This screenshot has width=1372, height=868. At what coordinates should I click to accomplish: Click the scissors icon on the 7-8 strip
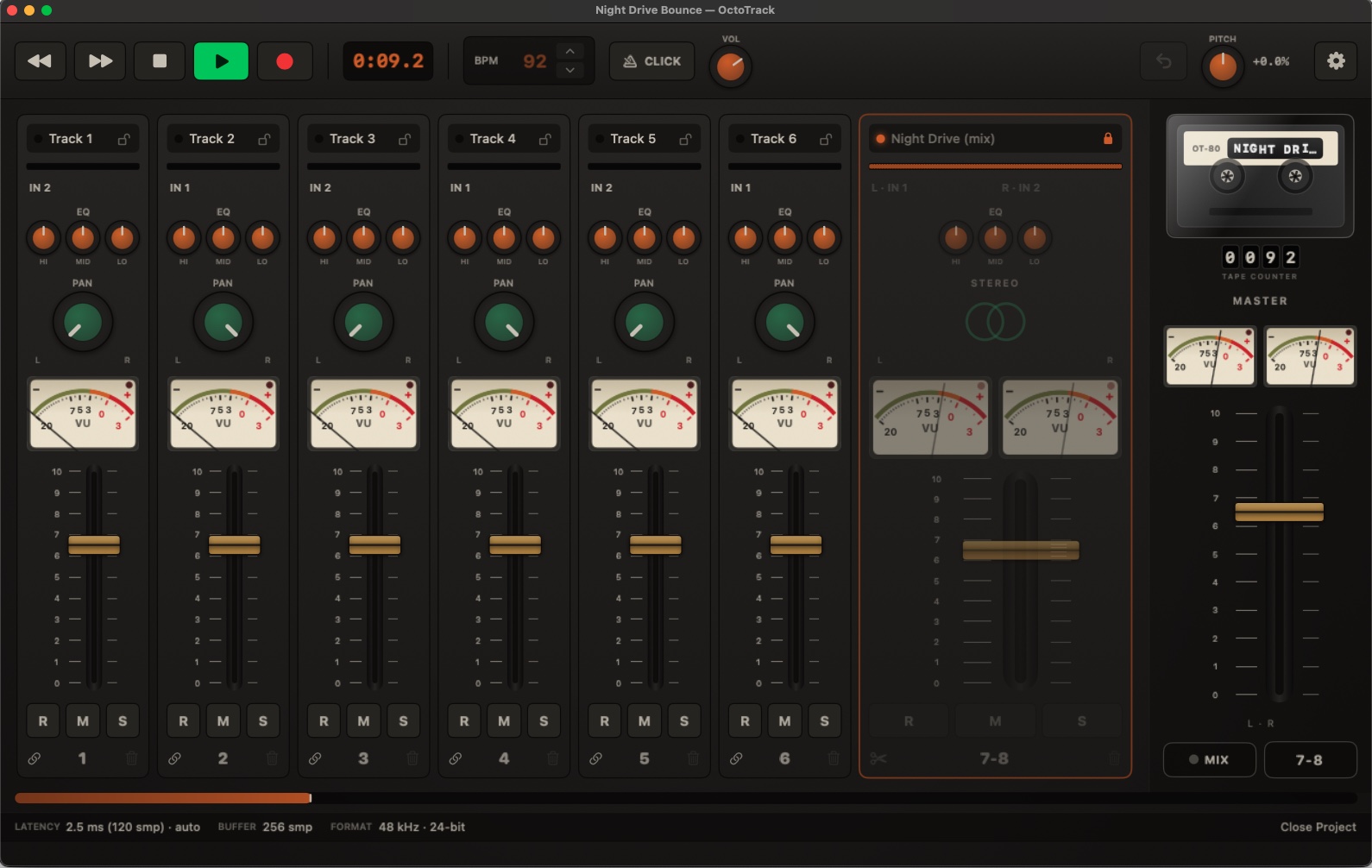coord(878,758)
